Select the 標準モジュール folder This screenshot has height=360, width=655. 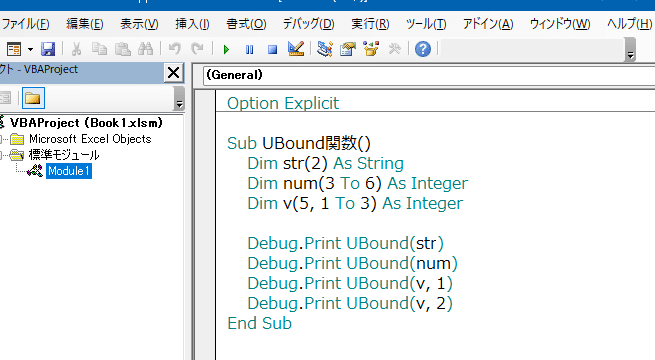tap(64, 155)
